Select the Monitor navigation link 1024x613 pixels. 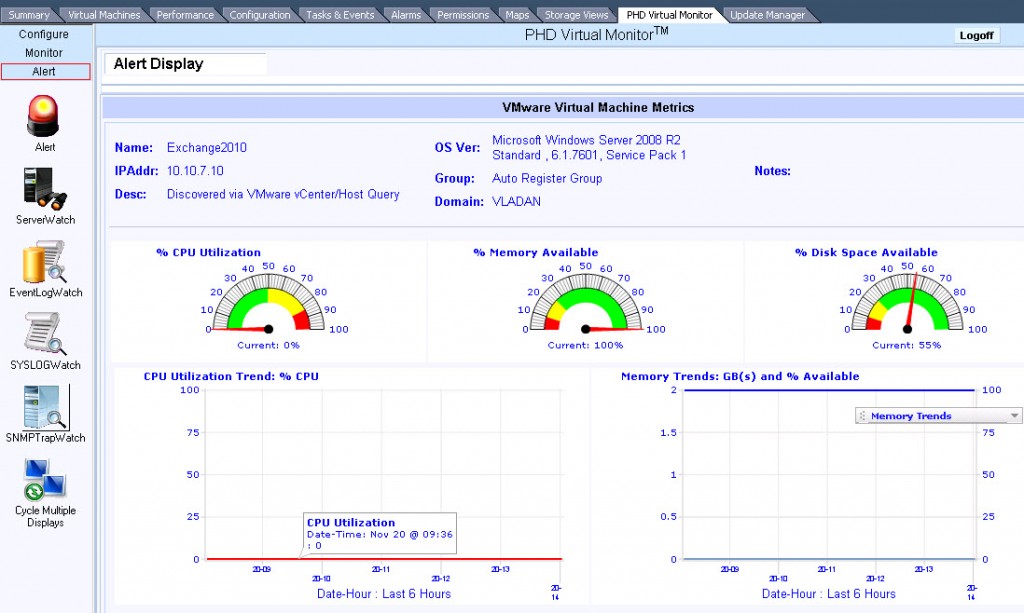pyautogui.click(x=44, y=50)
